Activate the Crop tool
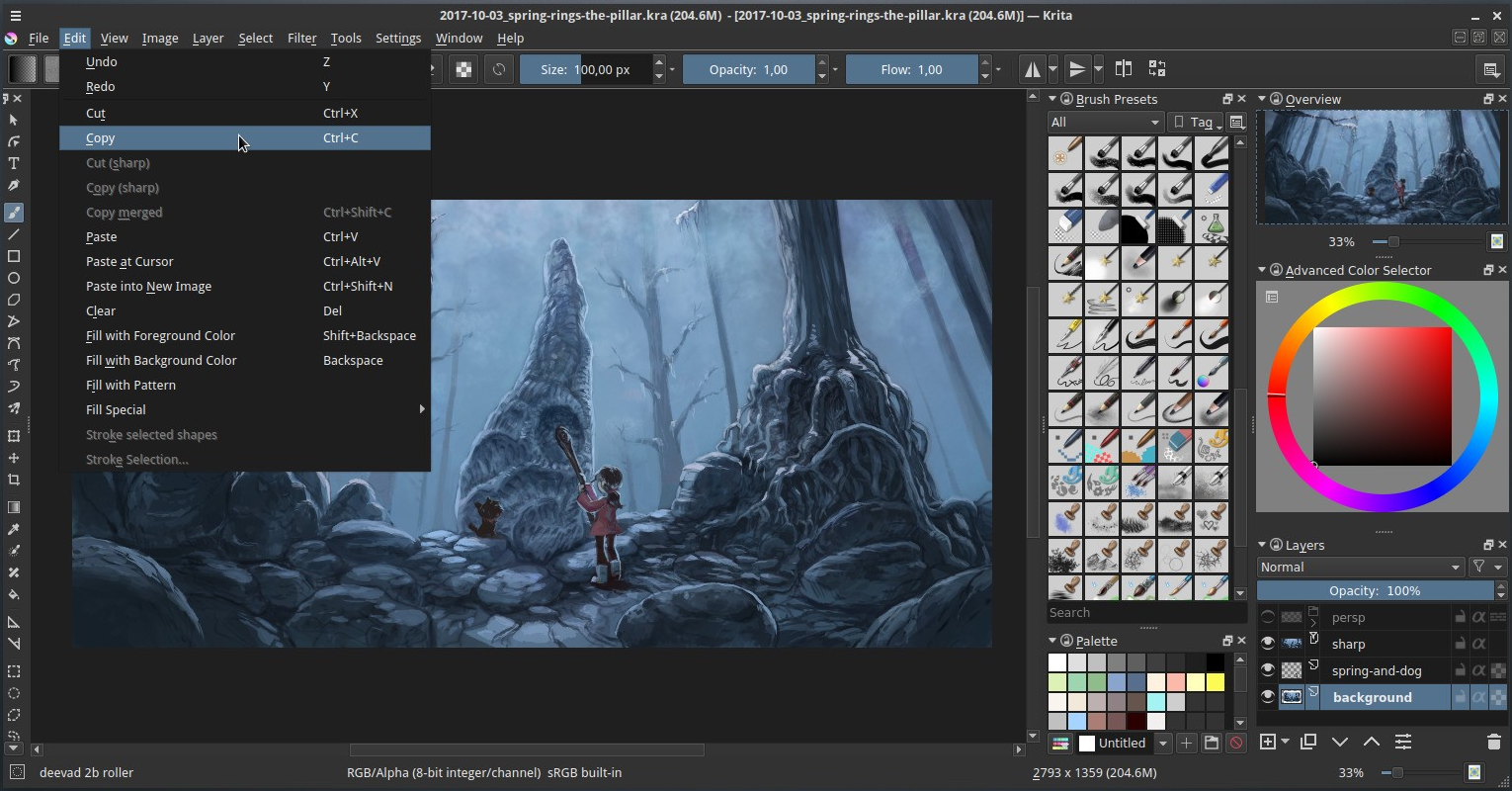1512x791 pixels. pos(14,481)
